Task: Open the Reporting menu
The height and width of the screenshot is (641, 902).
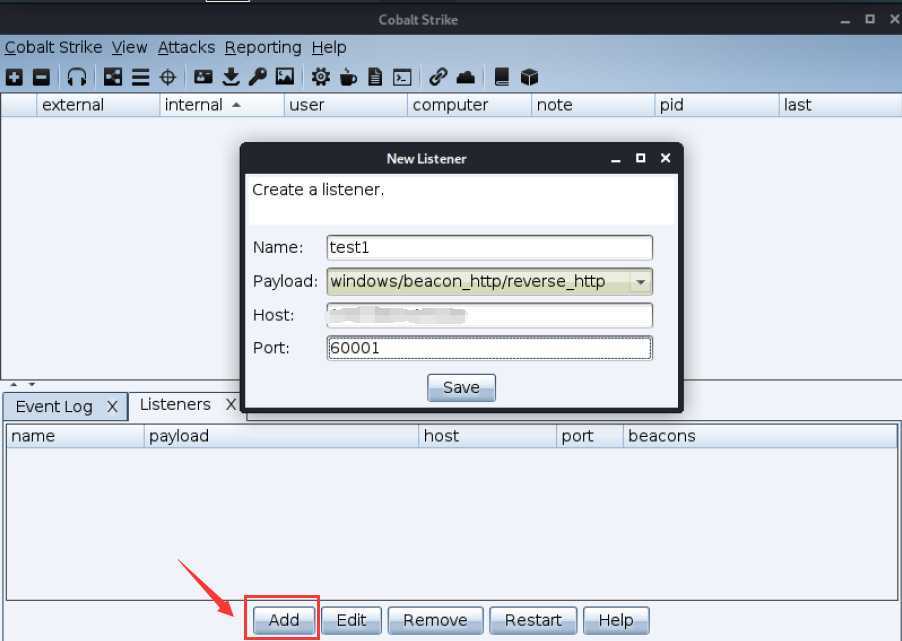Action: (x=263, y=47)
